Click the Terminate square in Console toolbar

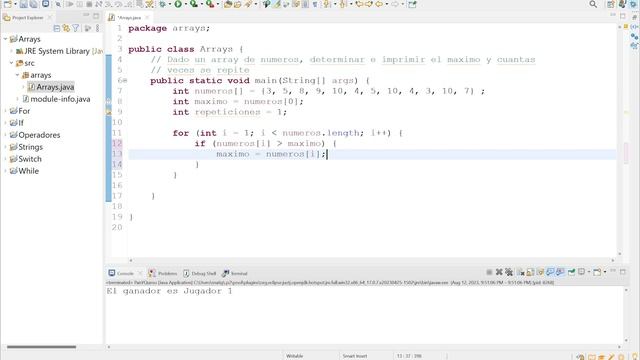click(x=489, y=272)
